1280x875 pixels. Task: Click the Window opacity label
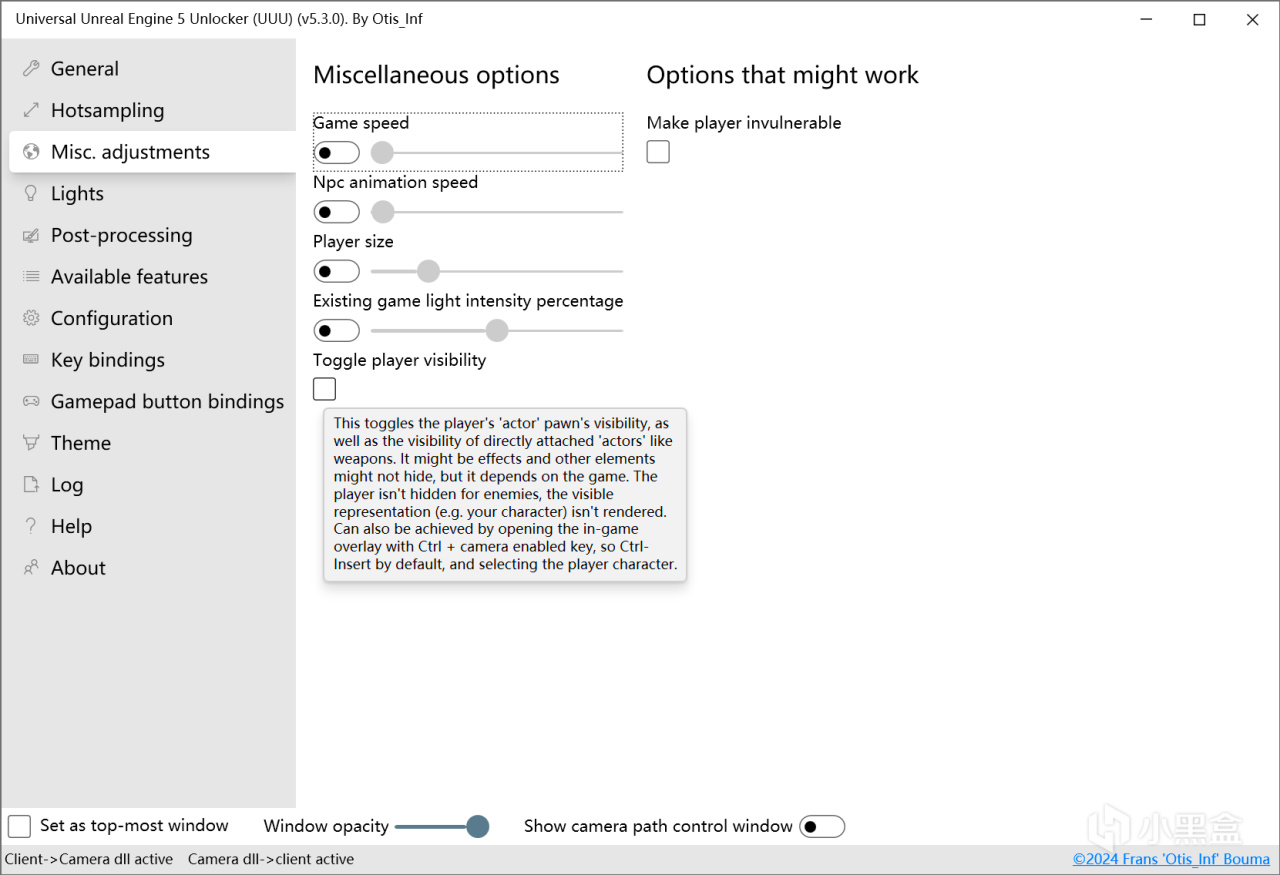click(x=326, y=826)
